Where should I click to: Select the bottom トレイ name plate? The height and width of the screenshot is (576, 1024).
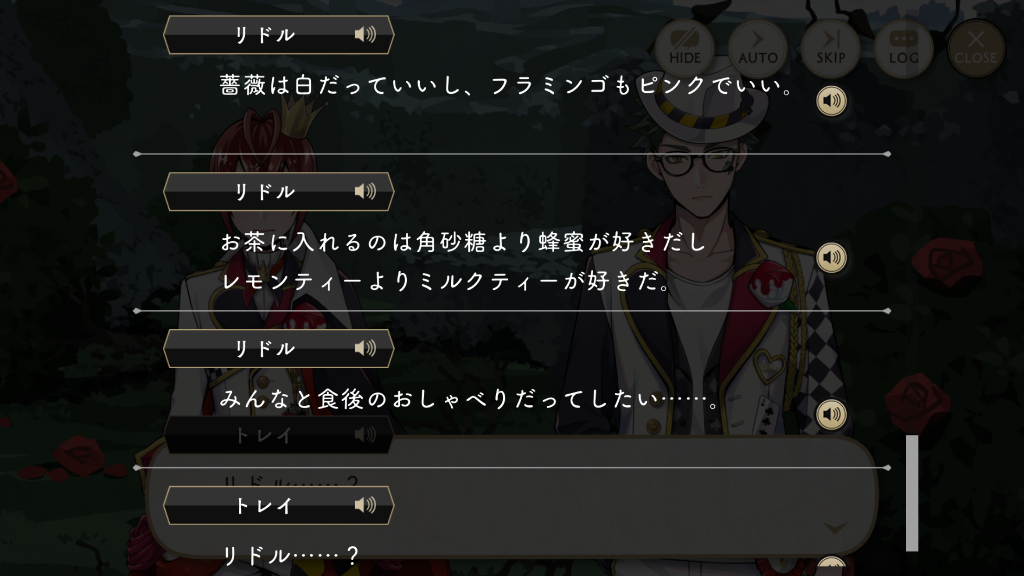tap(278, 505)
